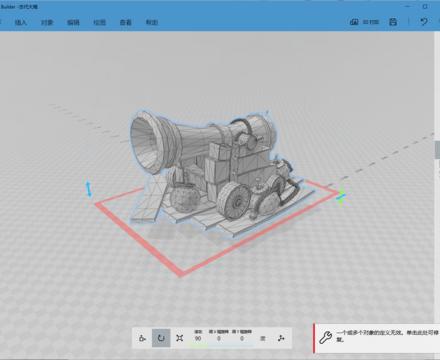
Task: Click the settle object icon at toolbar end
Action: (281, 338)
